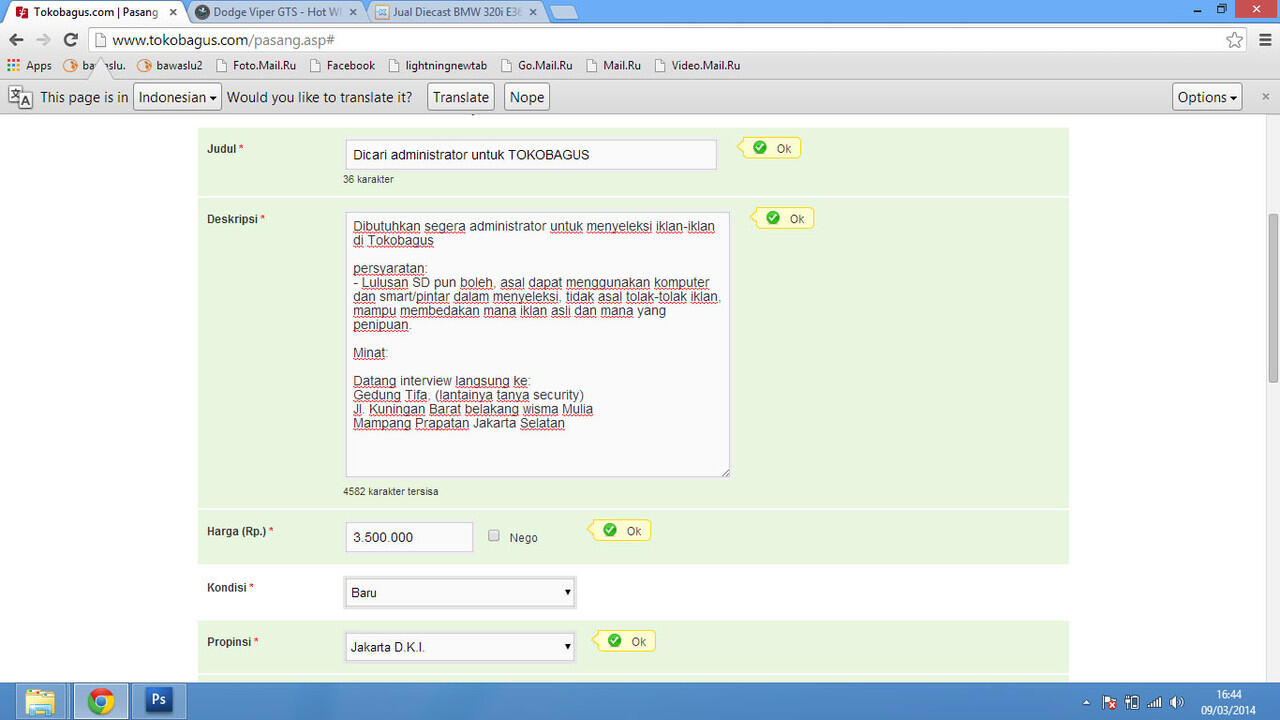Click the volume speaker tray icon
The image size is (1280, 720).
[1177, 702]
